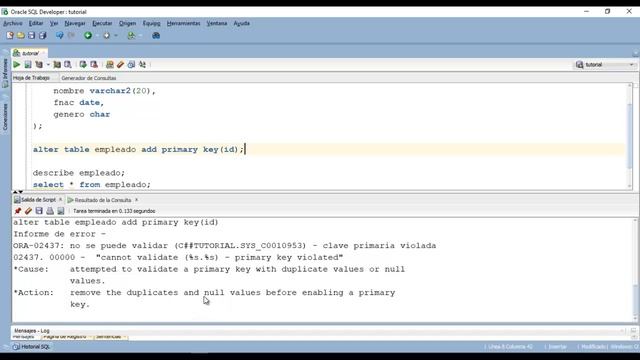The height and width of the screenshot is (360, 640).
Task: Click the editor vertical scrollbar
Action: click(629, 136)
